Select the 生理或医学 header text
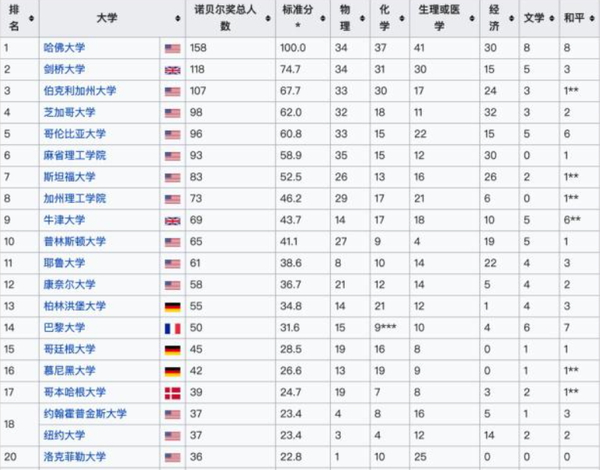Image resolution: width=600 pixels, height=470 pixels. point(439,18)
